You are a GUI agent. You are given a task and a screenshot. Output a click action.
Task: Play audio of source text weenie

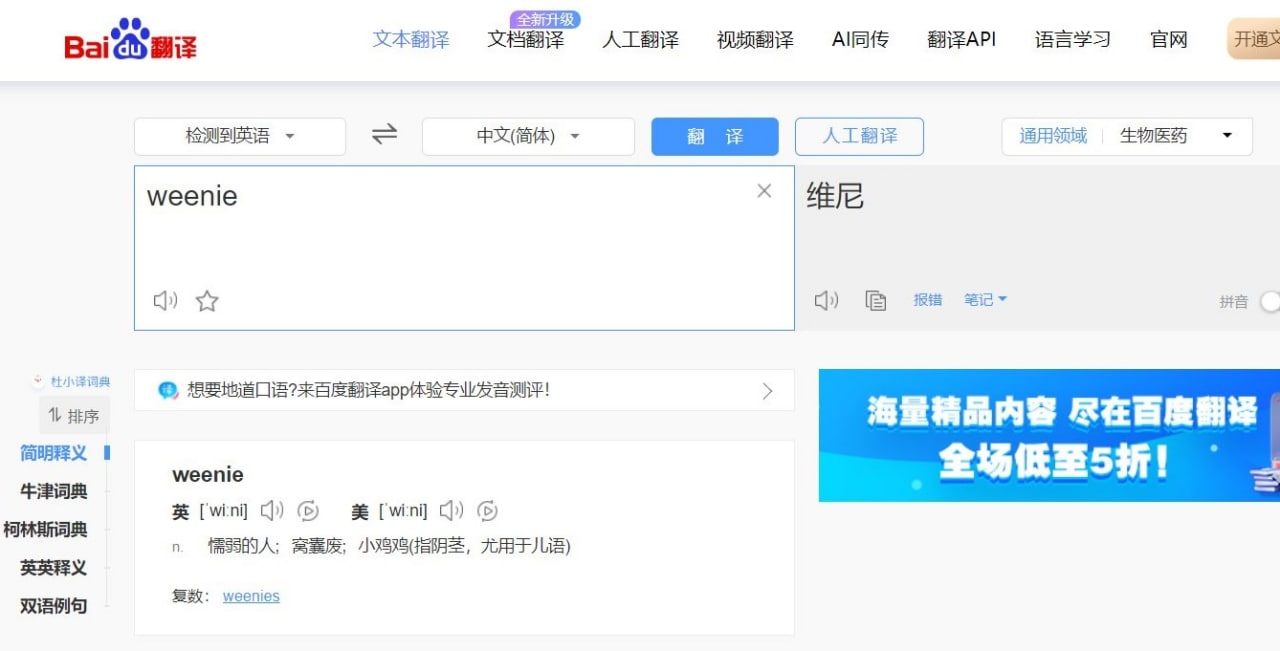(165, 300)
